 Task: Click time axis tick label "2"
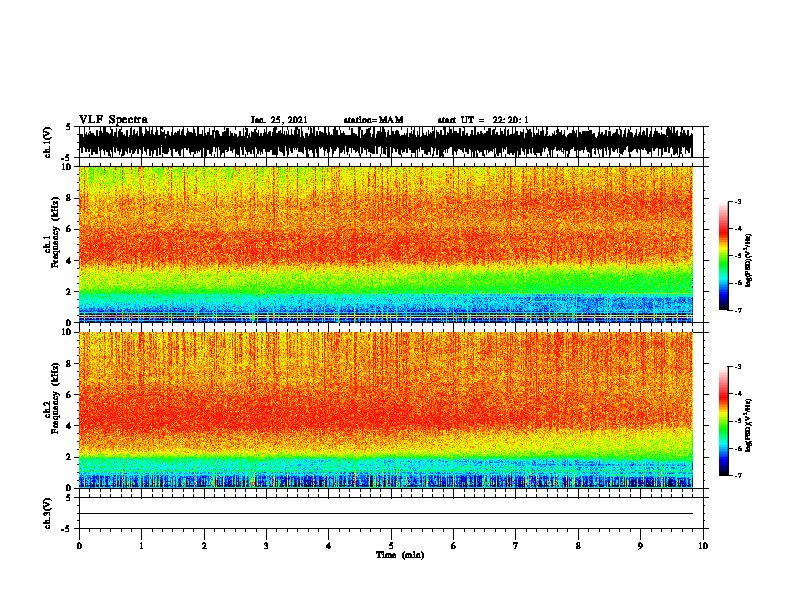point(204,545)
